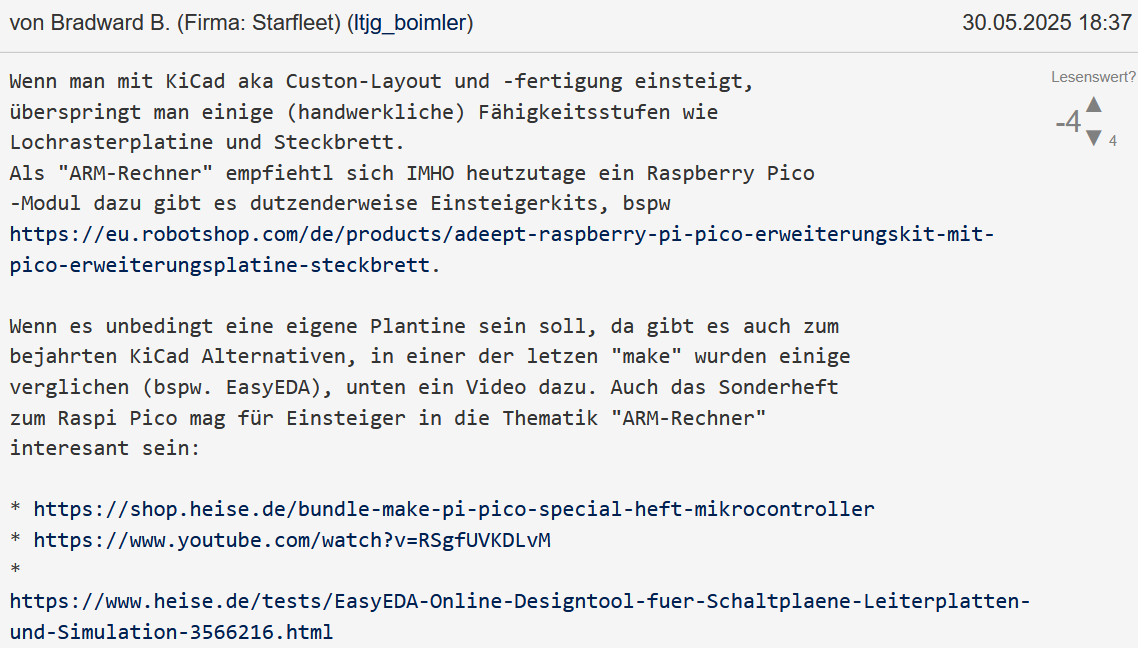1138x648 pixels.
Task: Click the small vote count 4
Action: (1113, 142)
